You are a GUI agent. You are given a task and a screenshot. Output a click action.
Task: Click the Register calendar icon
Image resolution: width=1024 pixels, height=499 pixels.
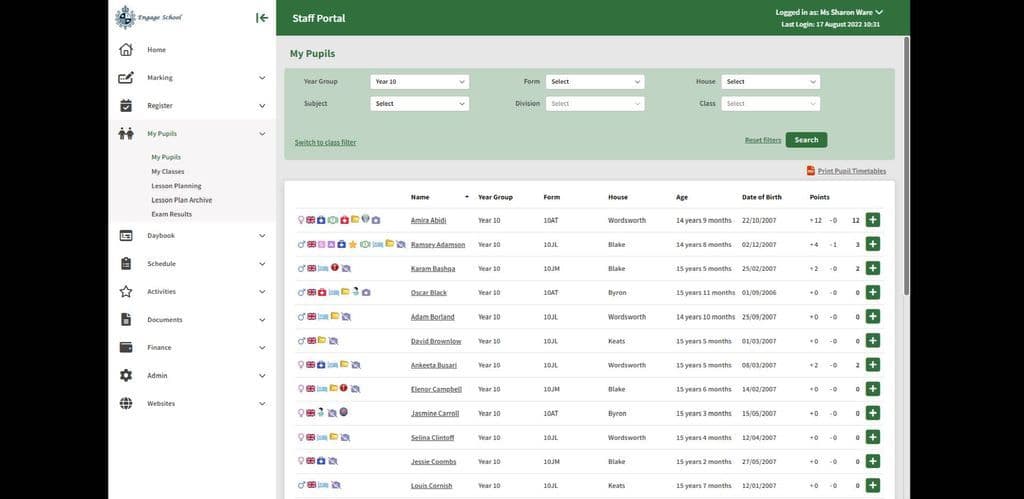[x=126, y=106]
